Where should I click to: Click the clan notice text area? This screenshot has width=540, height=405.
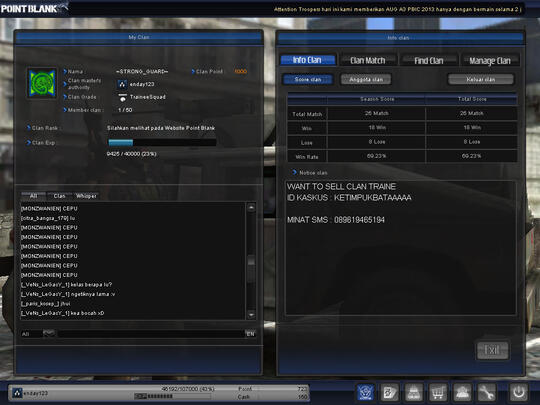401,247
